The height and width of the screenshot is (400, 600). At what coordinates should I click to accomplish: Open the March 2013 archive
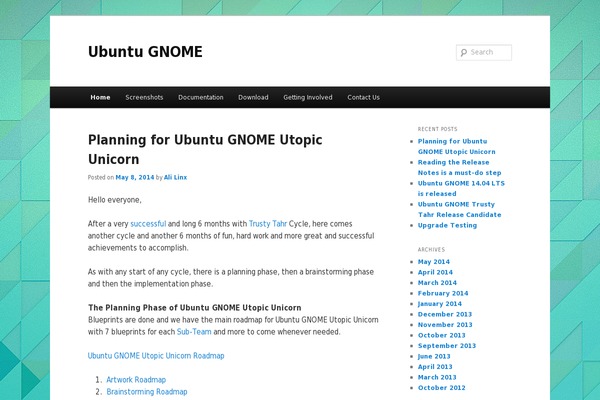click(437, 377)
